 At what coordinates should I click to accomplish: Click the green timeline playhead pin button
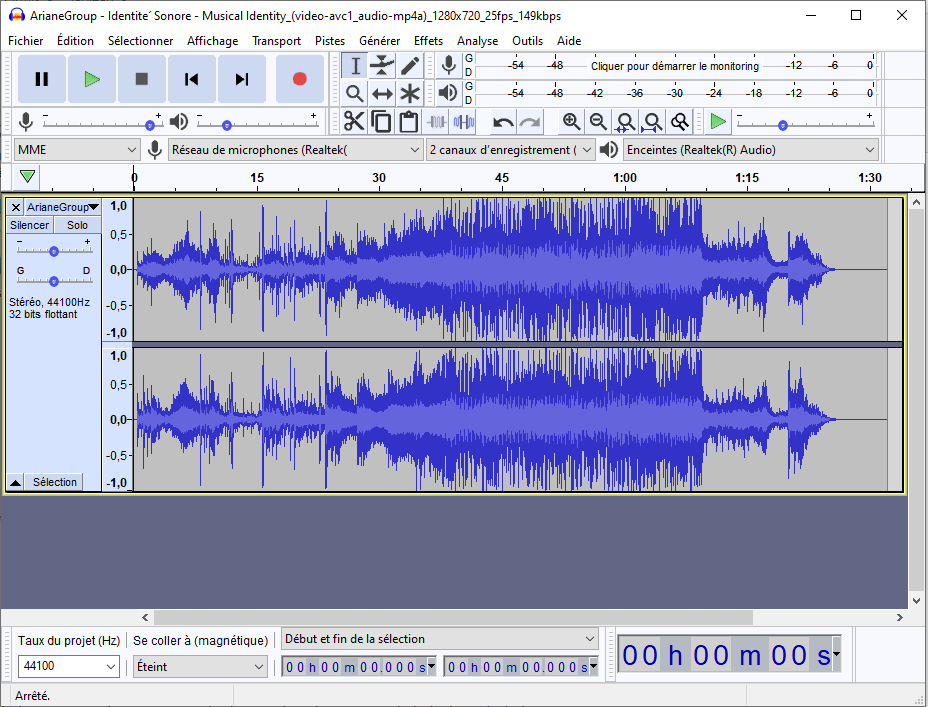(x=27, y=176)
